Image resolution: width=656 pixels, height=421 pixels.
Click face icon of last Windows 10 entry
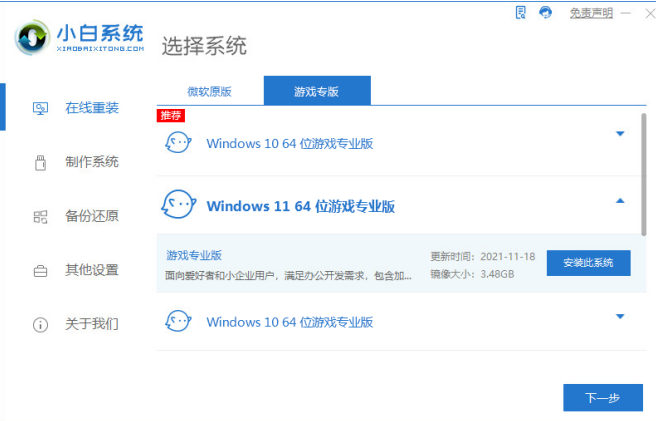point(178,321)
